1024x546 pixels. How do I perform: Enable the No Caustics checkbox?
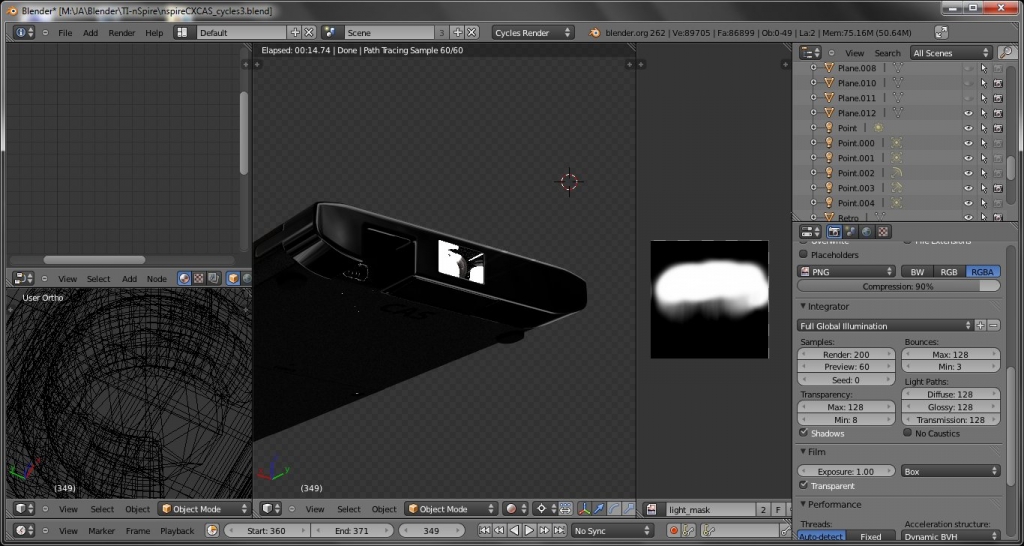pyautogui.click(x=907, y=432)
